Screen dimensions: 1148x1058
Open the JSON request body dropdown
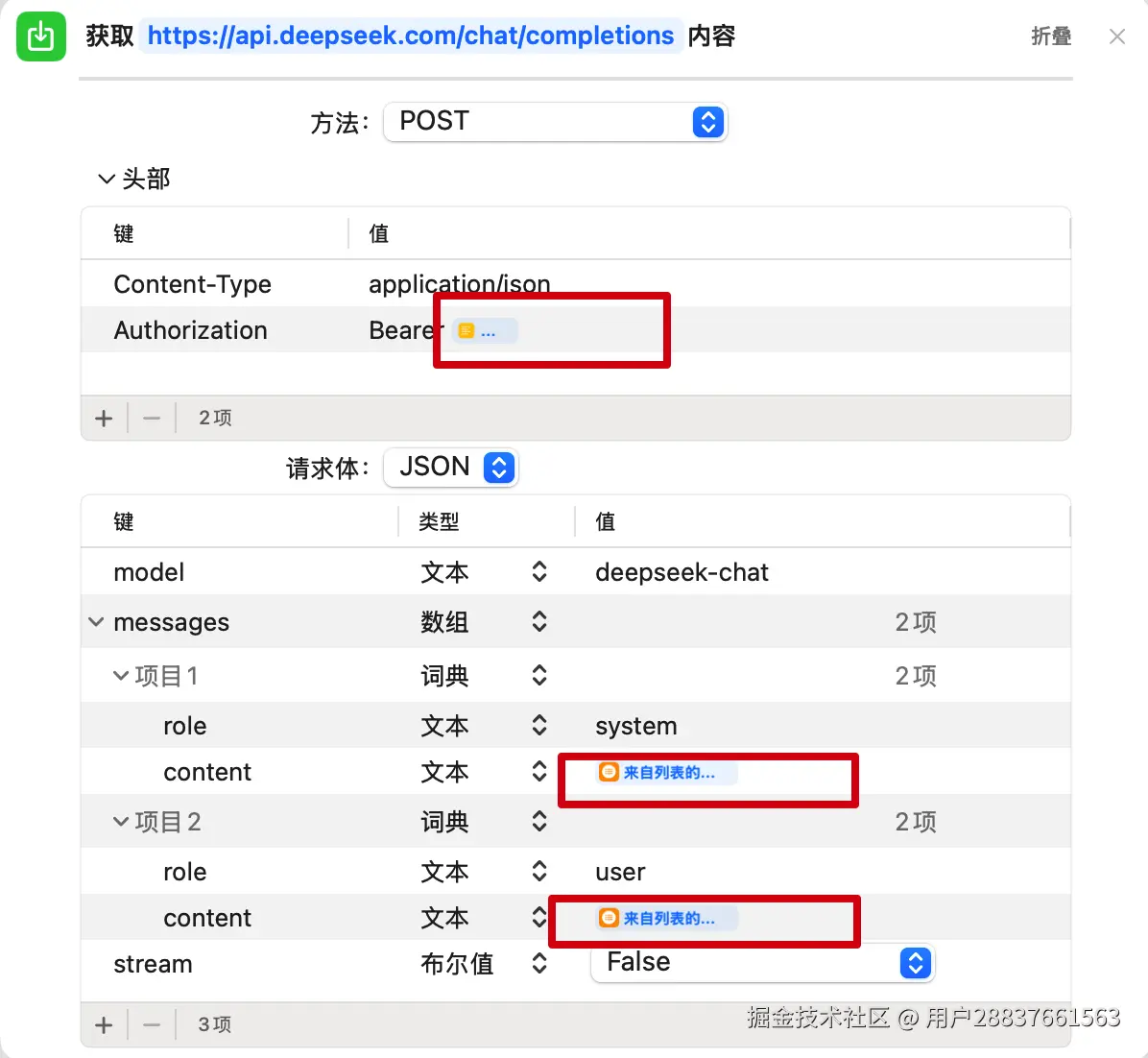click(x=451, y=468)
